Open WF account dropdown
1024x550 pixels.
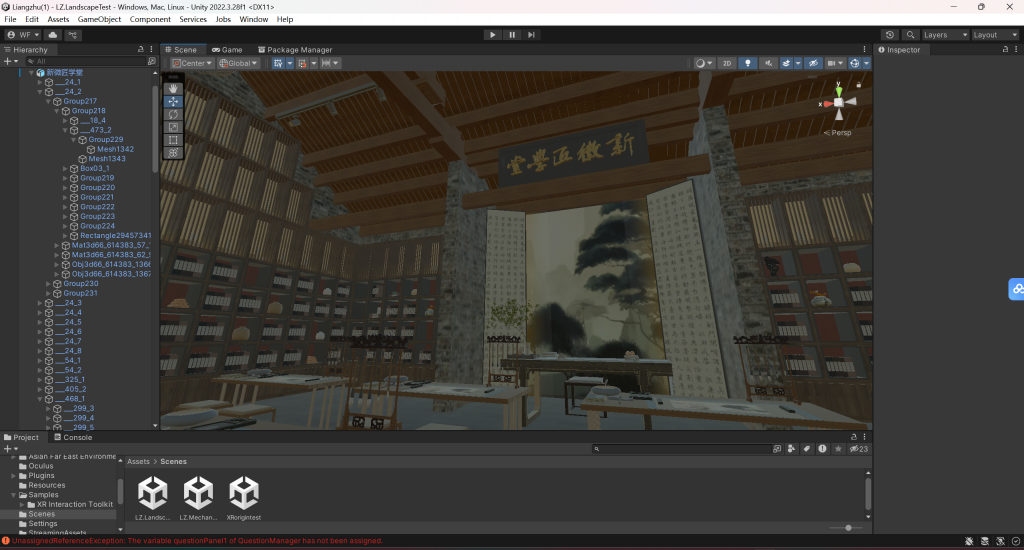click(x=24, y=35)
